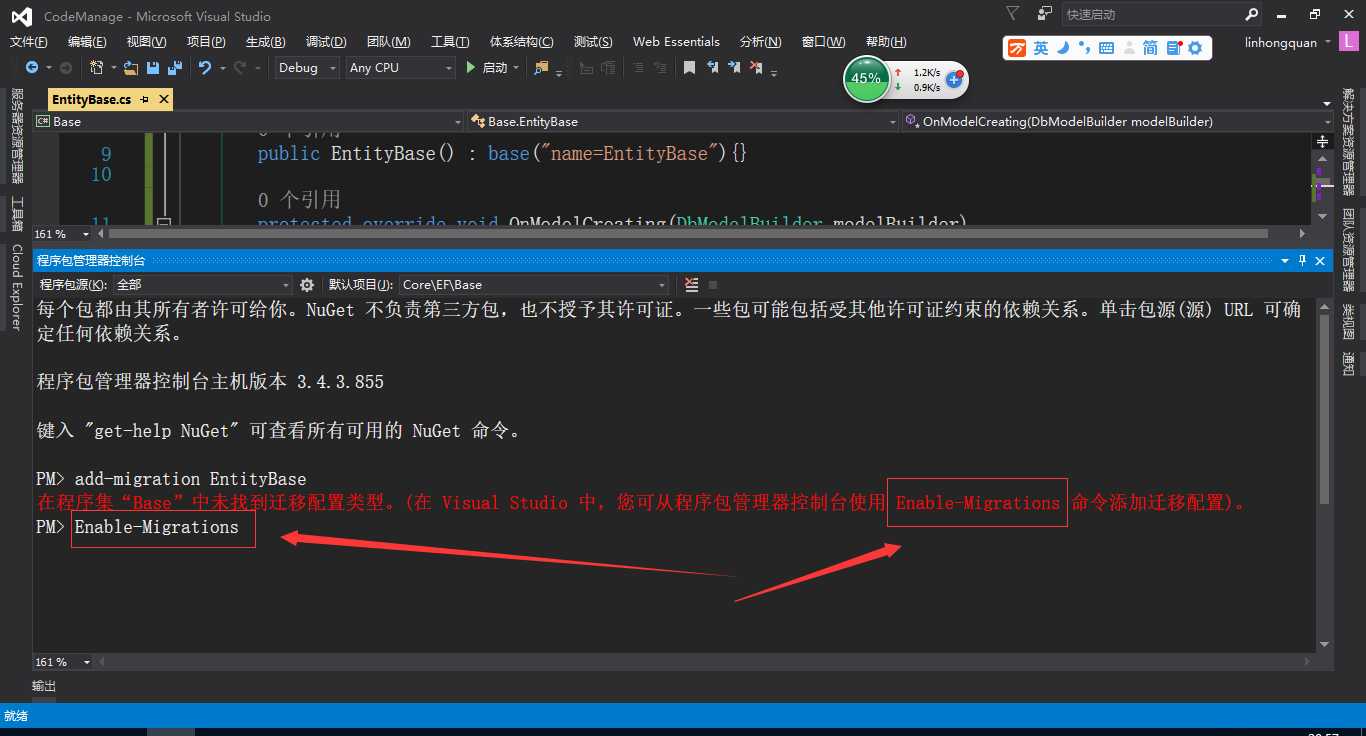Click the 0 个引用 reference count link
Image resolution: width=1366 pixels, height=736 pixels.
[299, 200]
